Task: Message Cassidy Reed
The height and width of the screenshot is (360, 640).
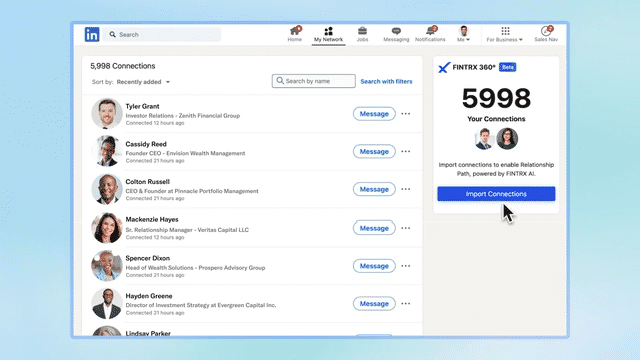Action: [x=374, y=151]
